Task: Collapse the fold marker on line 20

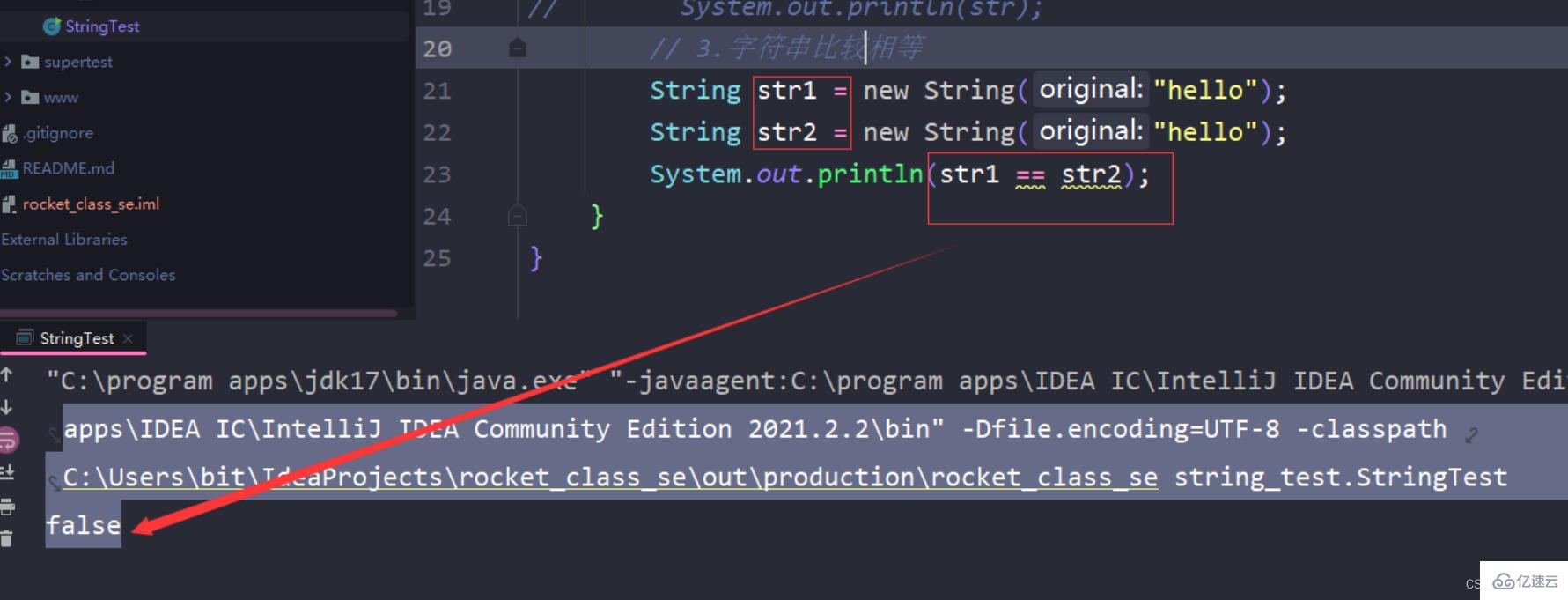Action: (x=518, y=48)
